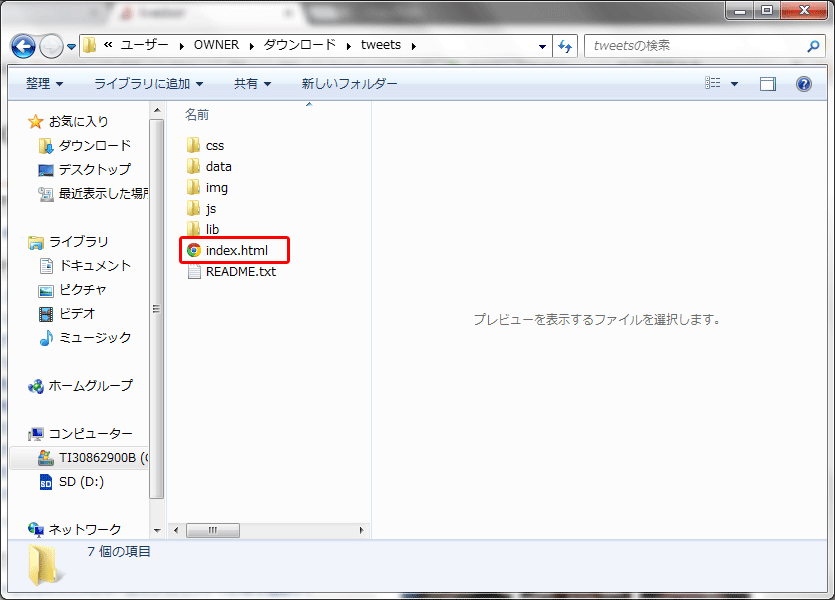Expand the arrow after ダウンロード breadcrumb
Image resolution: width=835 pixels, height=600 pixels.
[x=349, y=46]
